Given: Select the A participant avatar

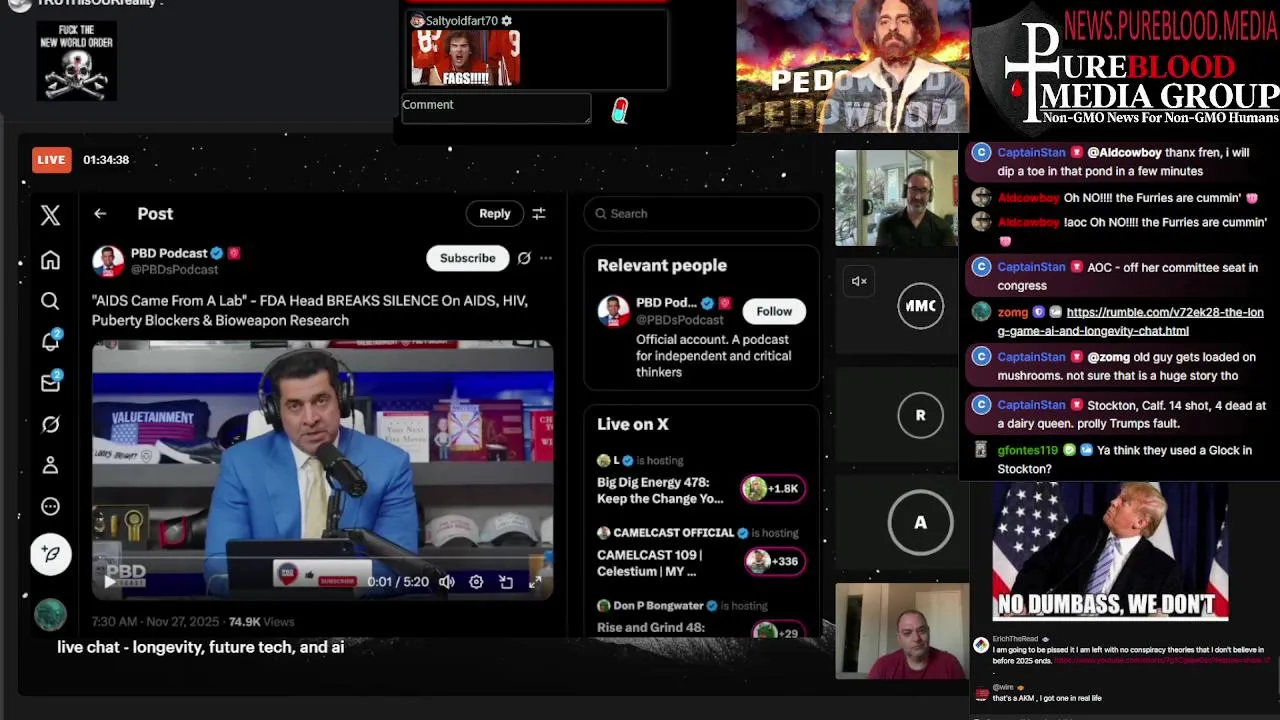Looking at the screenshot, I should (x=920, y=522).
